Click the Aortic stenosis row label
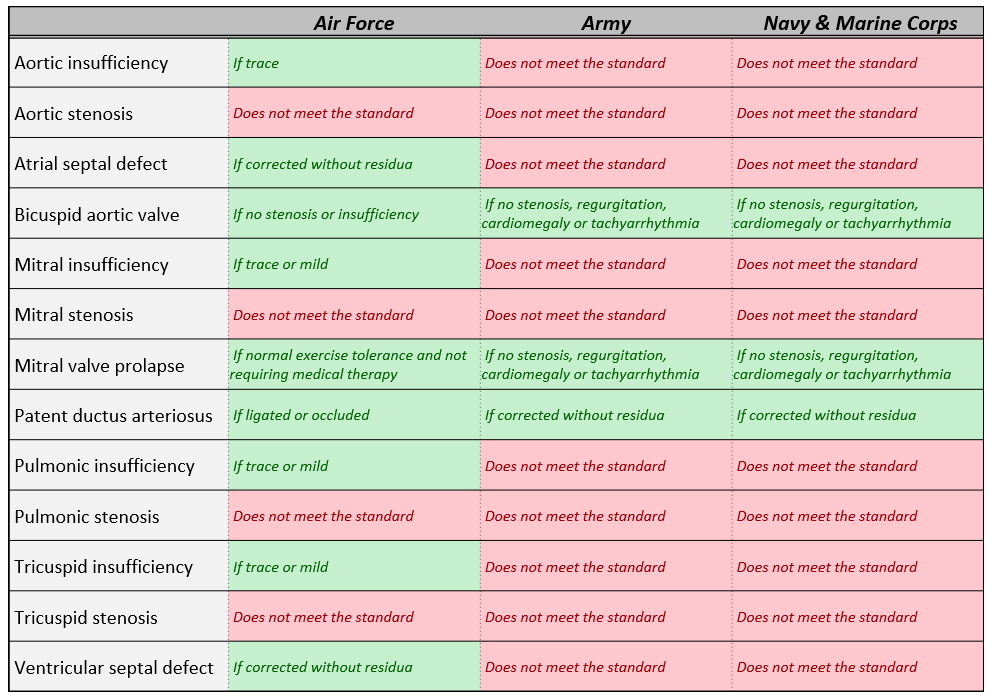Viewport: 989px width, 697px height. pos(73,114)
